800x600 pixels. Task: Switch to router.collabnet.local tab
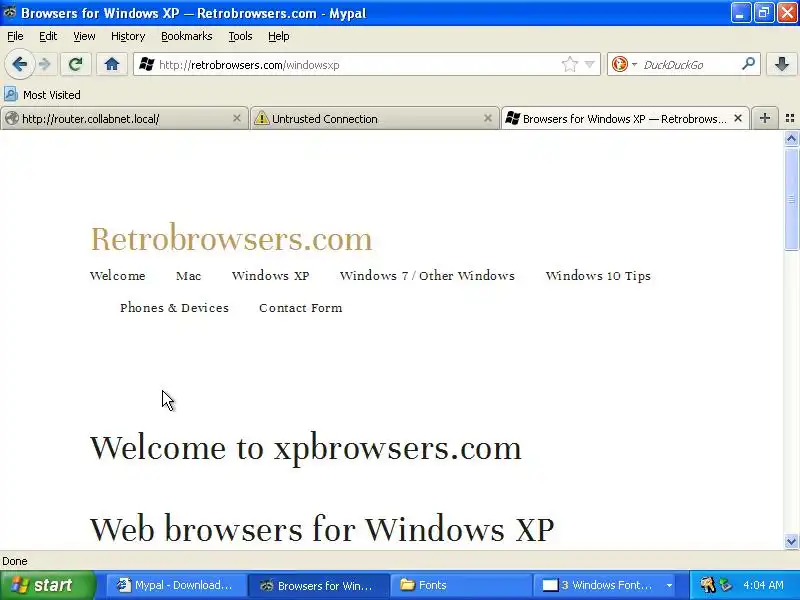point(124,118)
